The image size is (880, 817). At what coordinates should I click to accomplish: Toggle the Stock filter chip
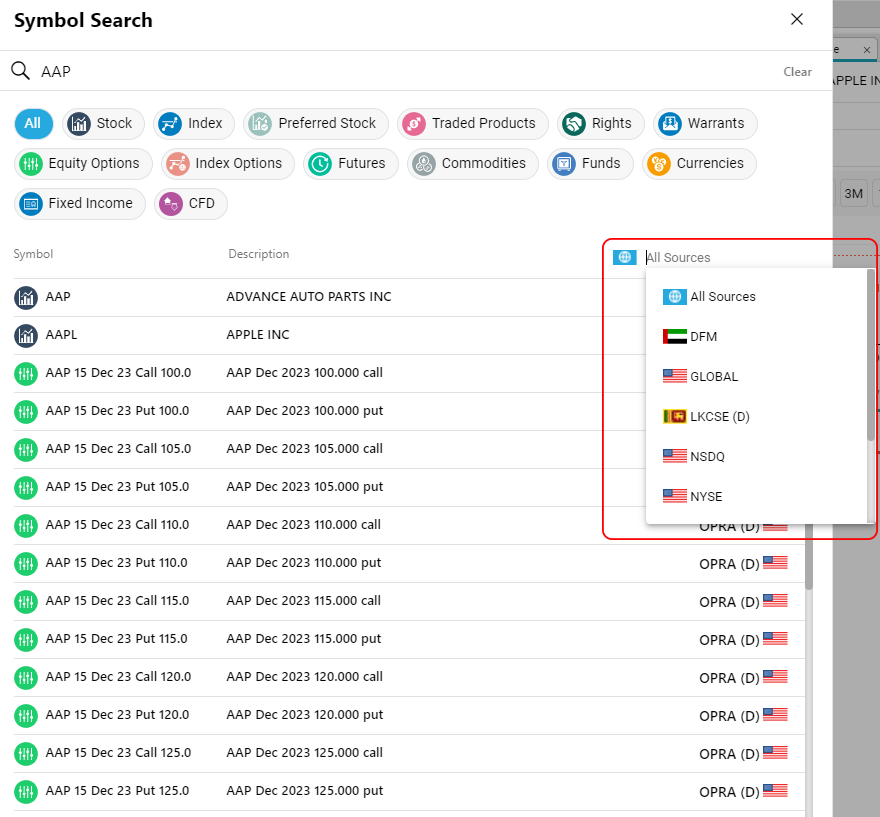pos(103,123)
